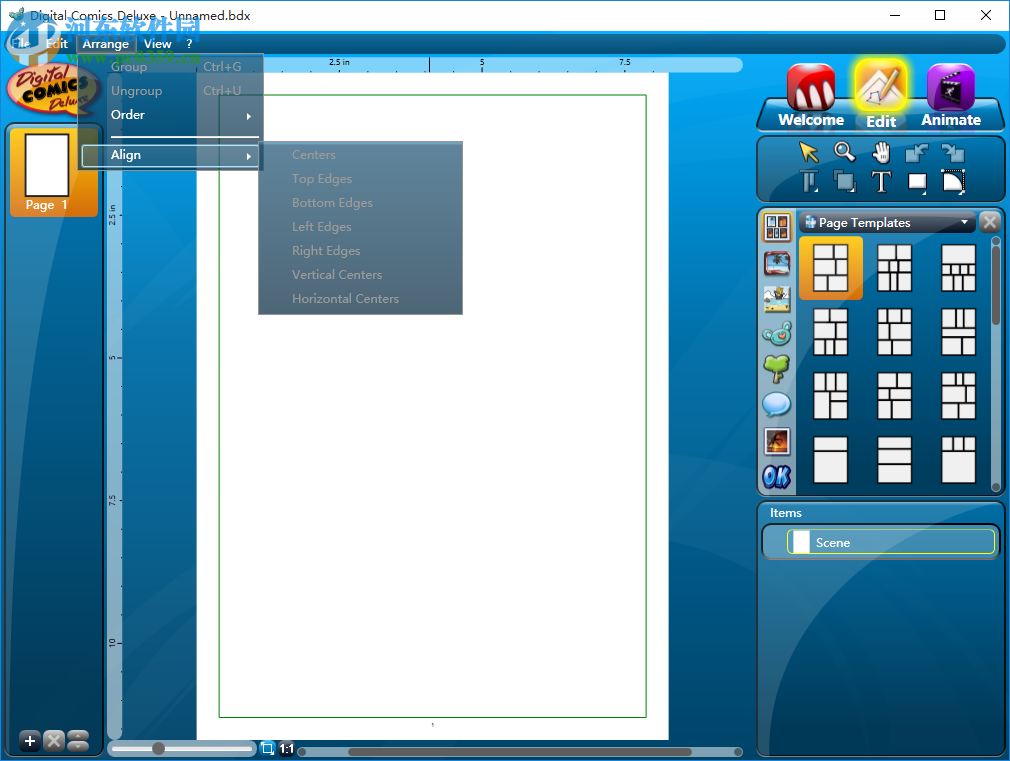Open the speech bubble category

pos(777,405)
